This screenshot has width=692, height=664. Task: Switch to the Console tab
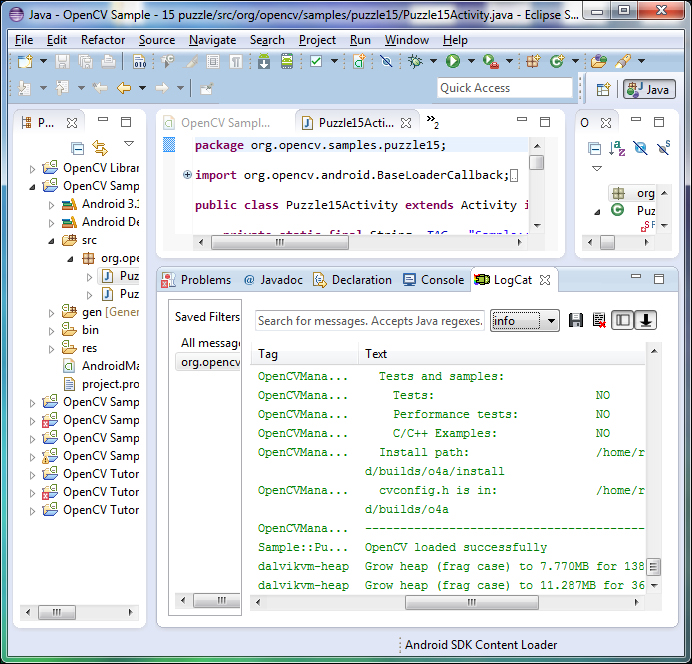pos(433,280)
